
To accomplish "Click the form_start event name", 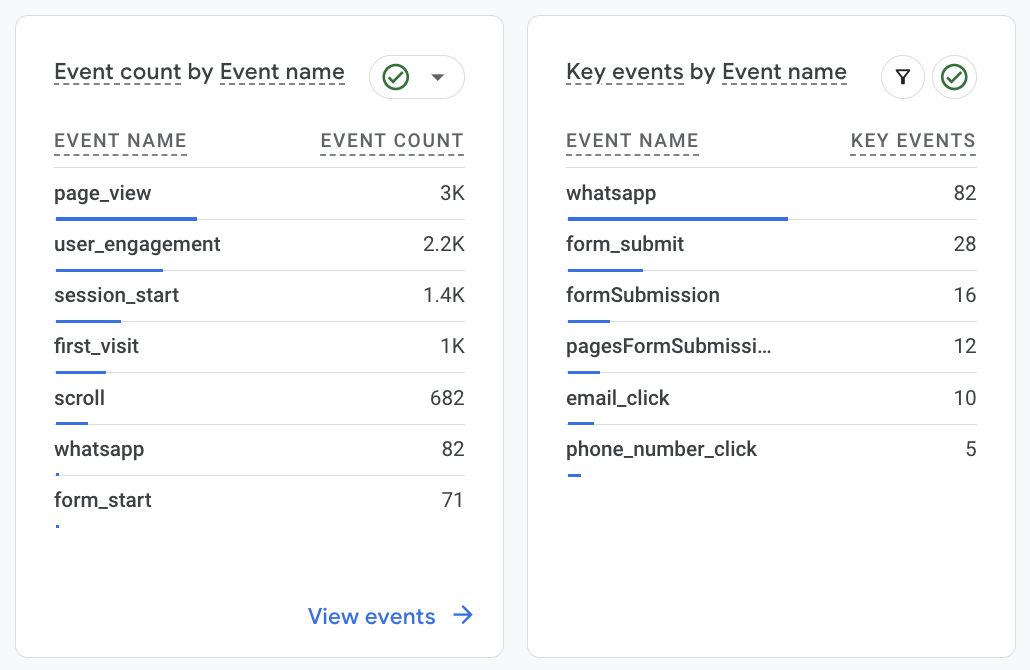I will (x=103, y=499).
